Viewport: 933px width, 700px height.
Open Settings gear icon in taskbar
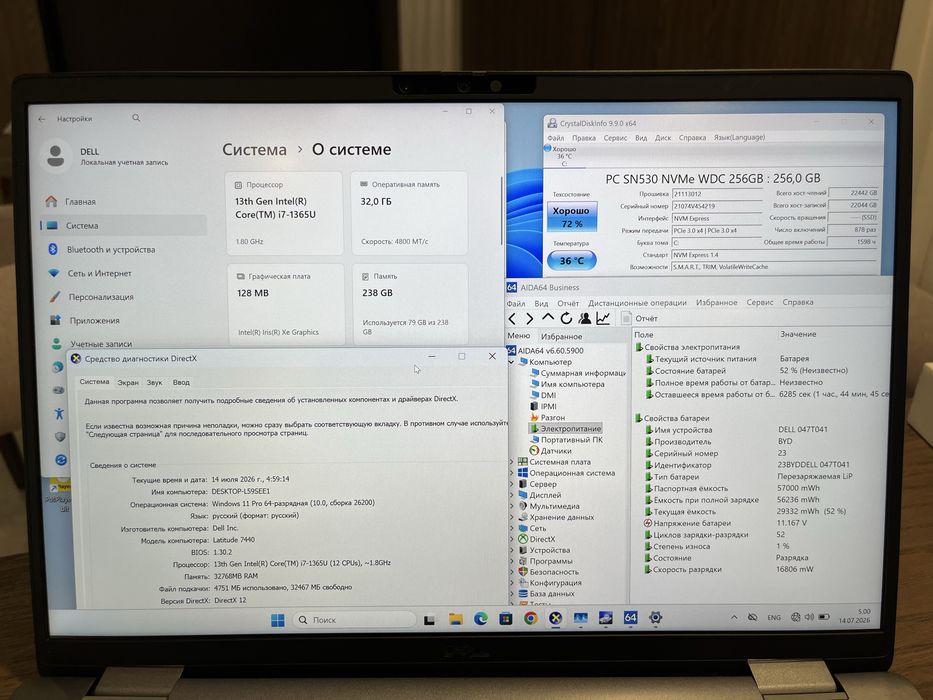(x=655, y=617)
